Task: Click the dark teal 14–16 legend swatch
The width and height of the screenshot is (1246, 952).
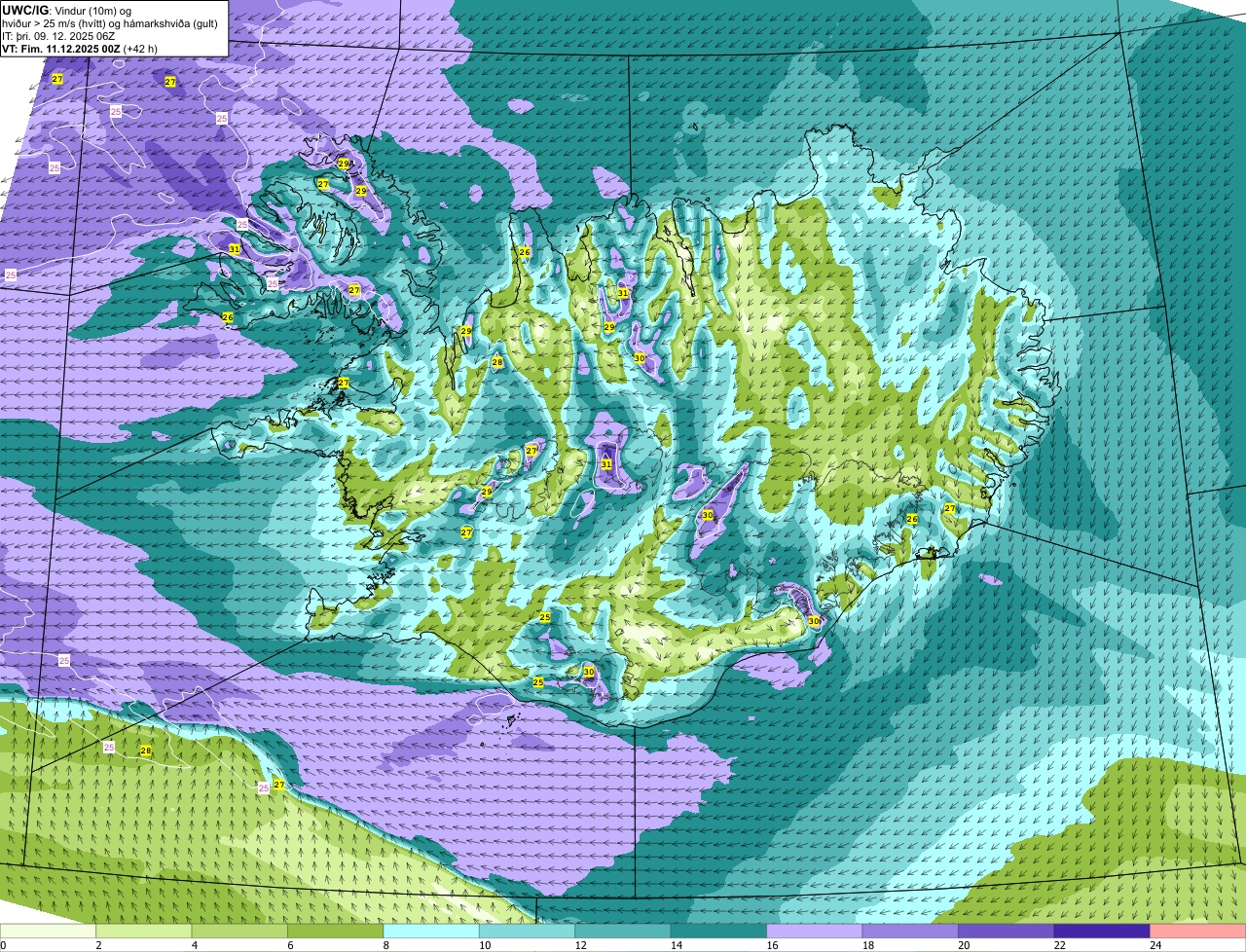Action: point(719,932)
